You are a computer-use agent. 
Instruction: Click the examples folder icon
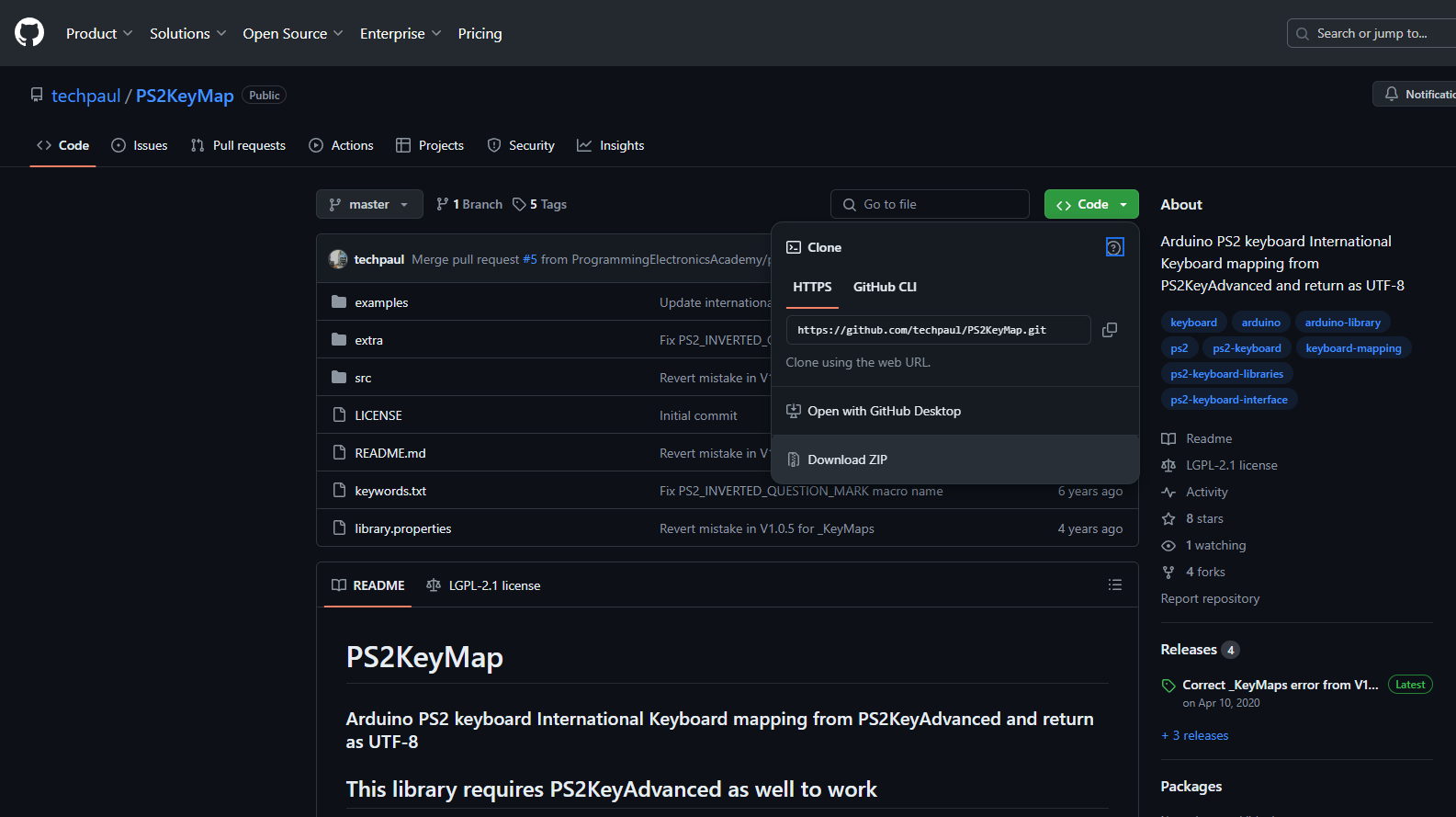click(x=339, y=302)
